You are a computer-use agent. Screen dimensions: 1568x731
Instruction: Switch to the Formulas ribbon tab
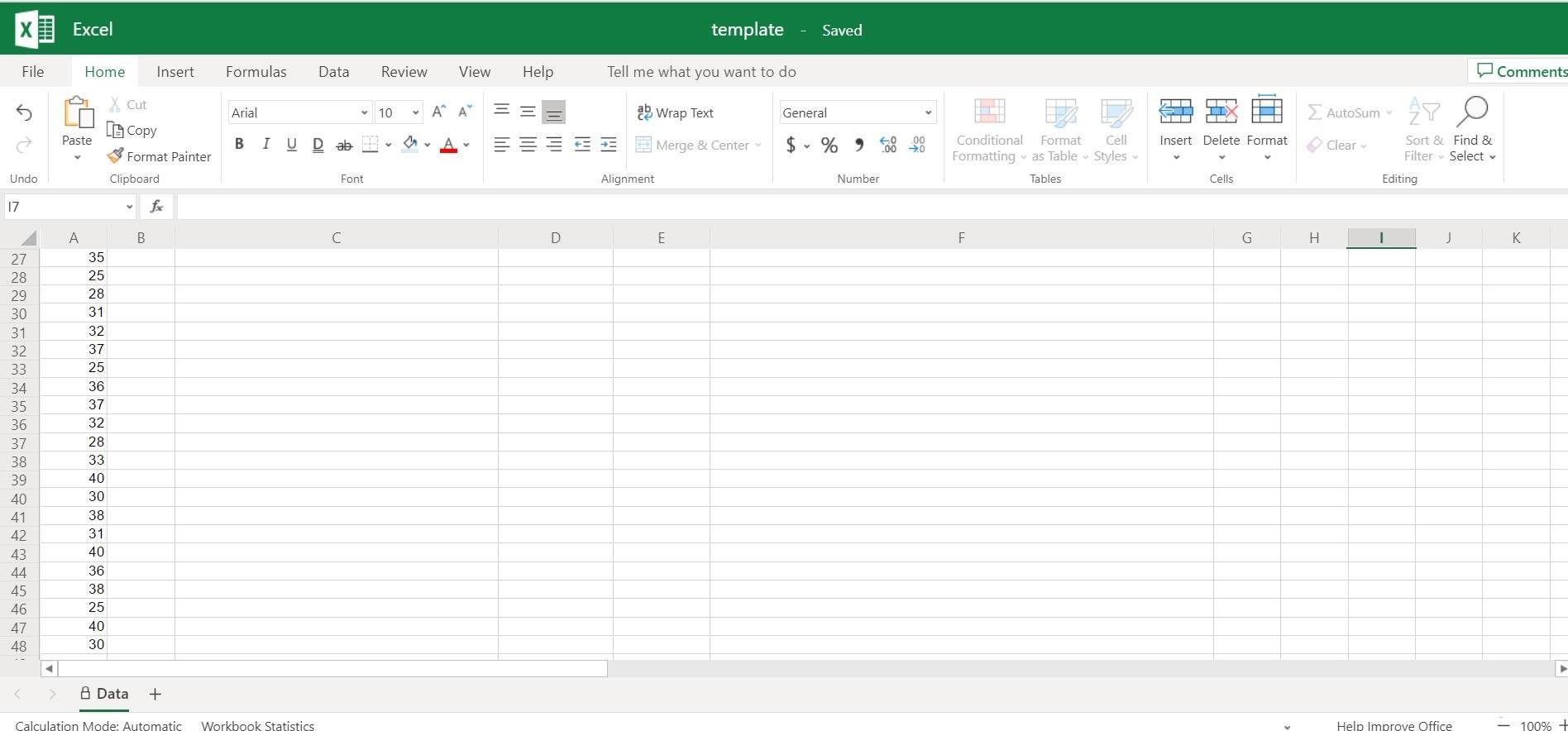tap(256, 72)
